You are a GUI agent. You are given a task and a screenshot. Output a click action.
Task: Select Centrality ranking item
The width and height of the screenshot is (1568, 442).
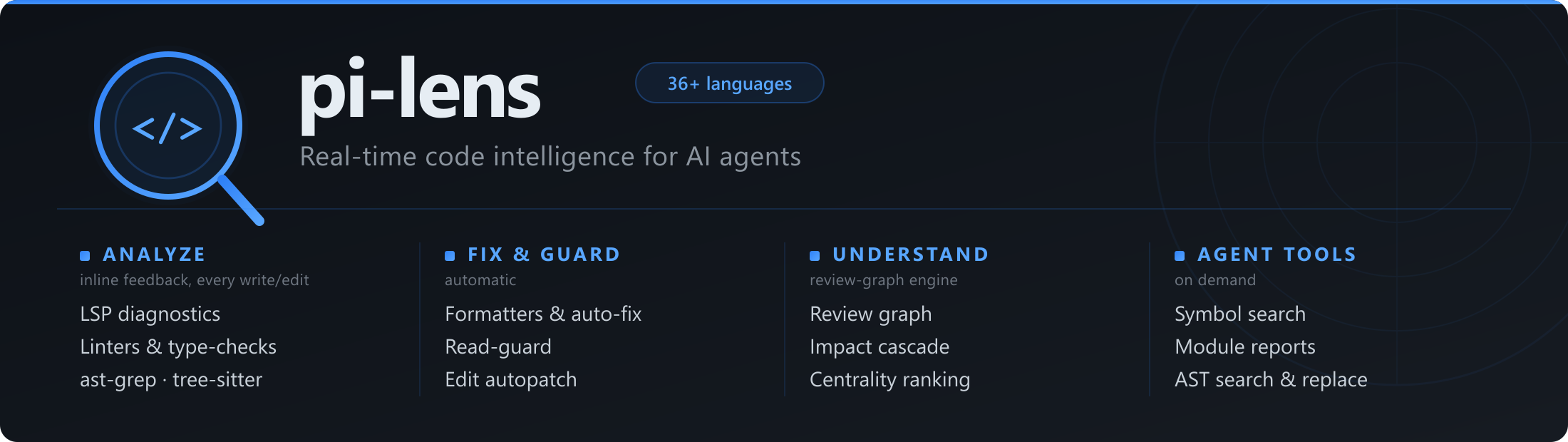tap(890, 380)
